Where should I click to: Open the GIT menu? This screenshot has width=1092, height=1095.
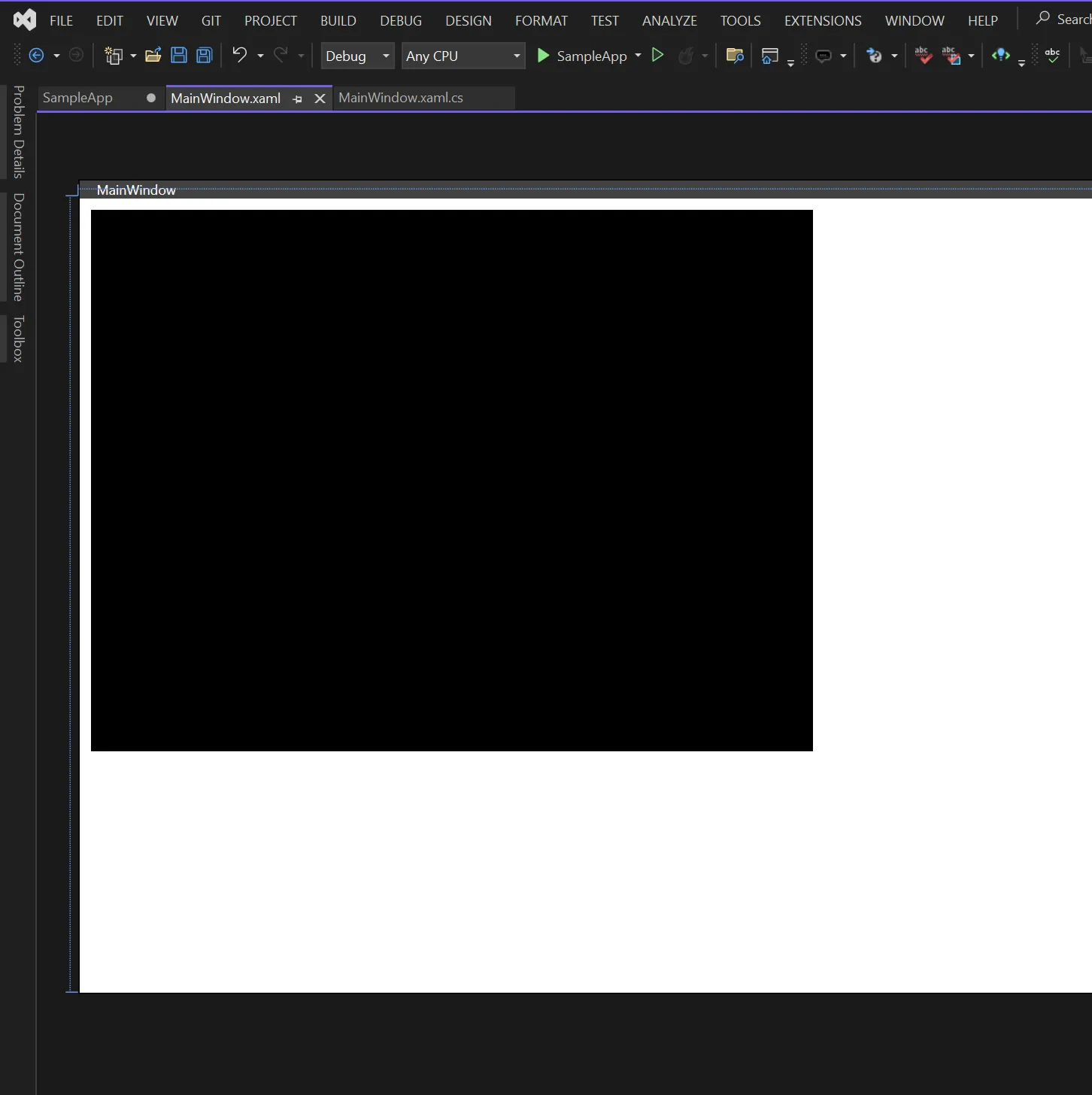click(x=211, y=20)
